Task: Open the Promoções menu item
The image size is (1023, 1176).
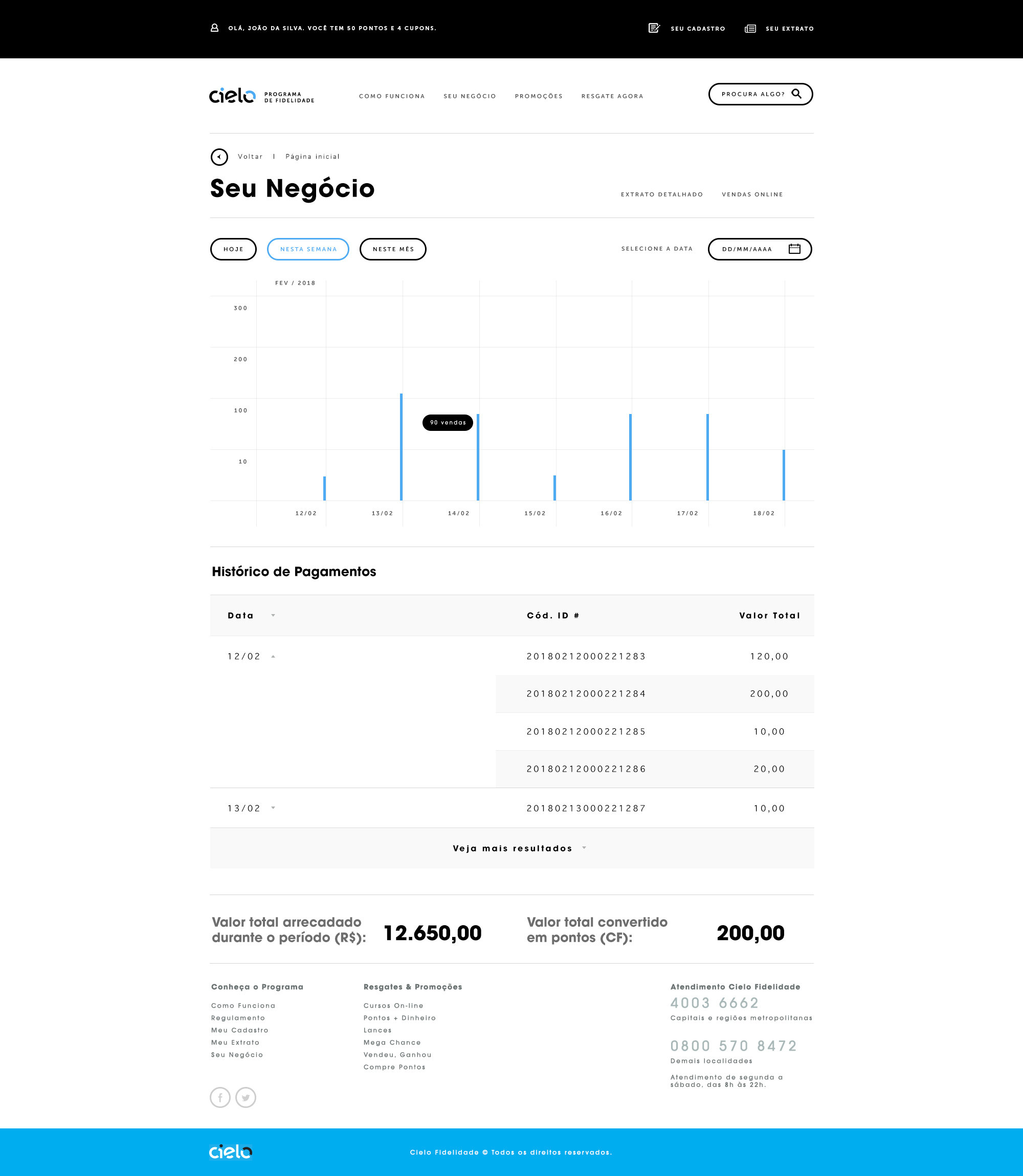Action: coord(538,96)
